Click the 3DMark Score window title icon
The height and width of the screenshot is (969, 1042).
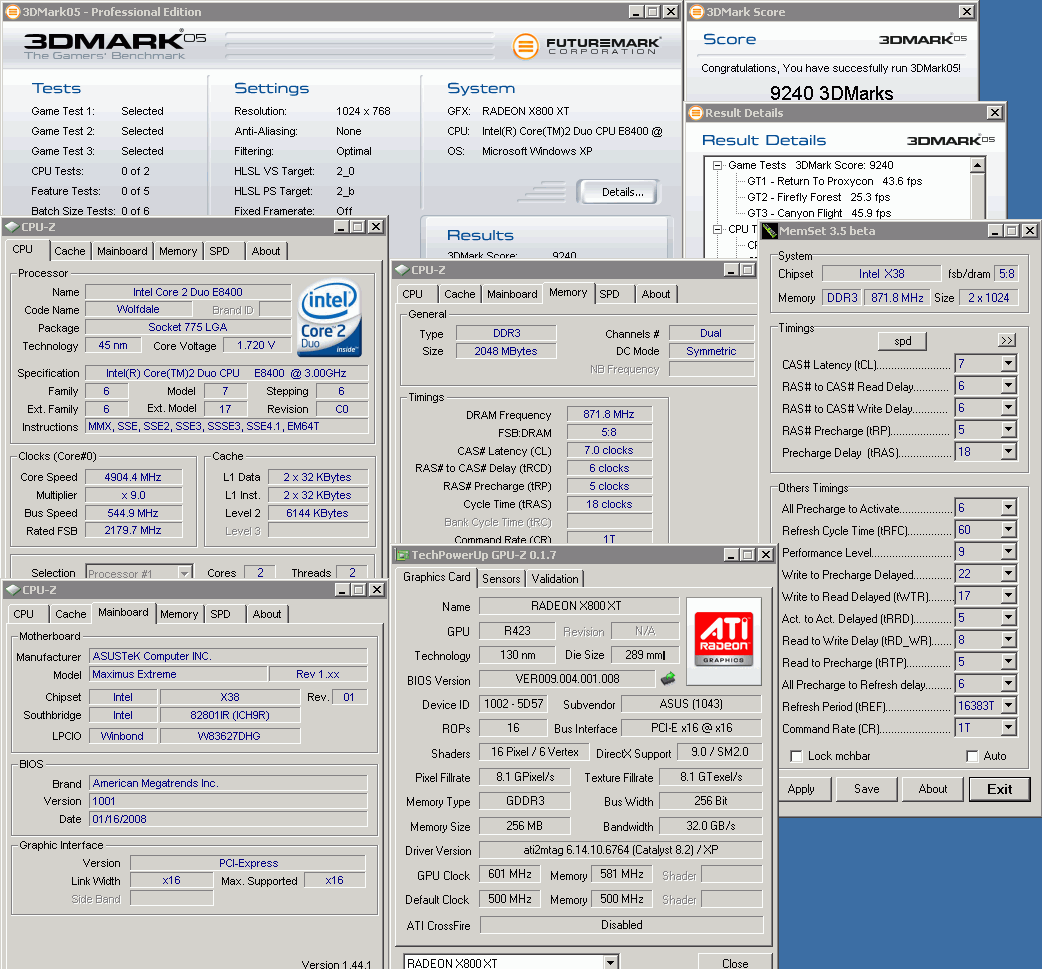(696, 11)
